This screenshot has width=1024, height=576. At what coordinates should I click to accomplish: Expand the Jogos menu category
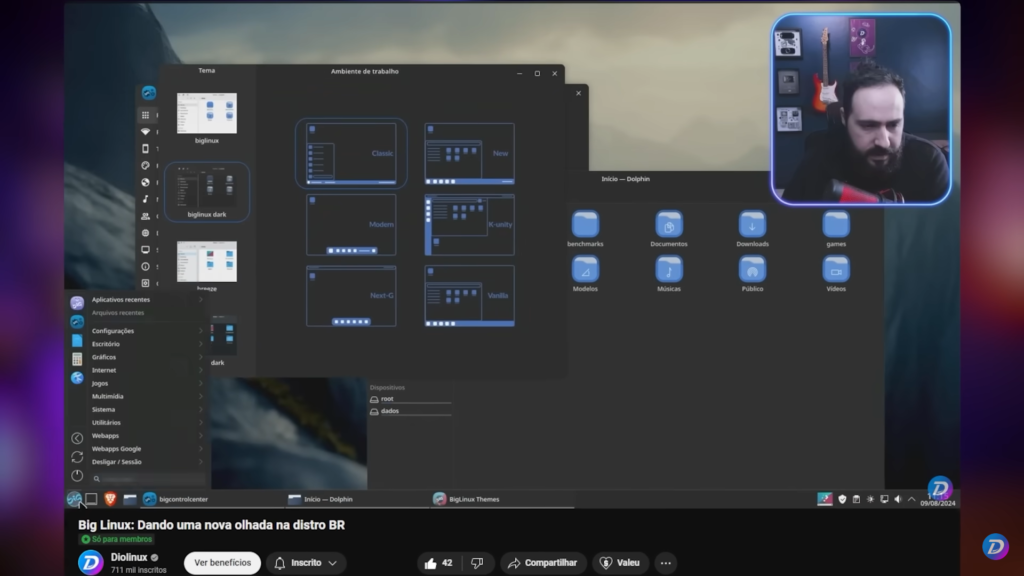pos(147,383)
